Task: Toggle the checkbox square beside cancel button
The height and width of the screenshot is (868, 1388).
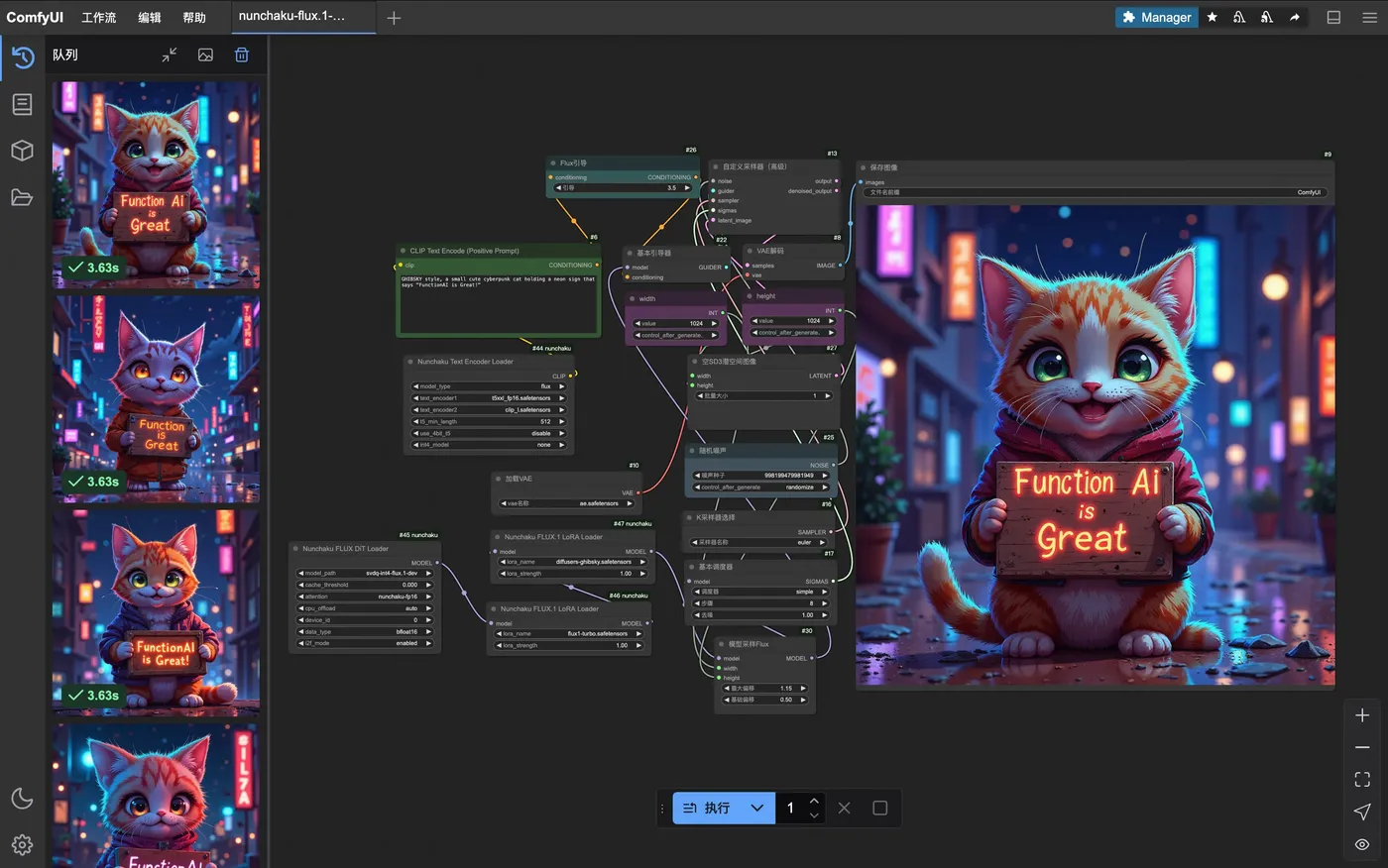Action: click(x=879, y=808)
